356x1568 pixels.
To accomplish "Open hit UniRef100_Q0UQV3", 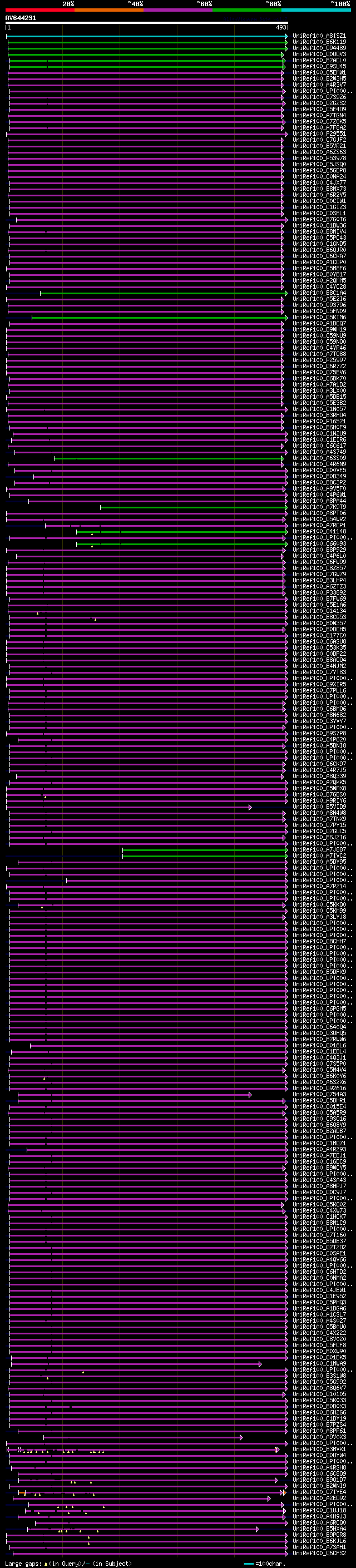I will click(x=319, y=54).
